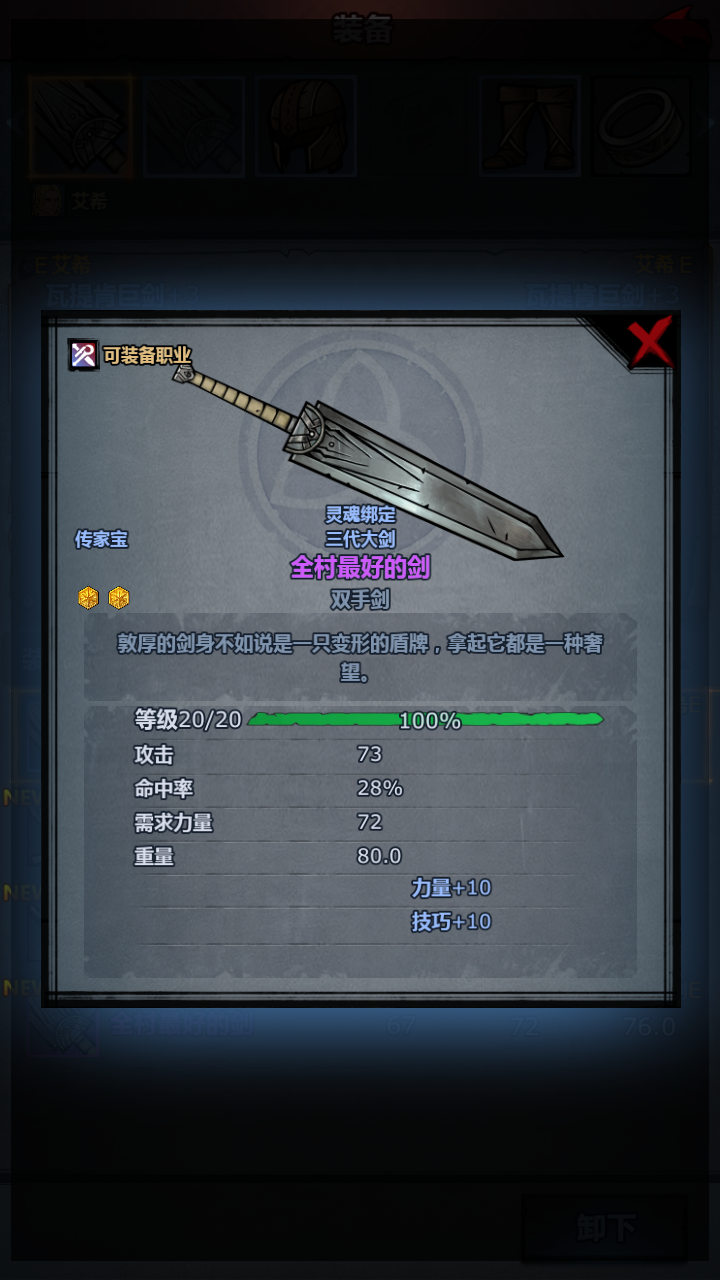Tap the 技巧+10 bonus stat
This screenshot has height=1280, width=720.
point(451,921)
